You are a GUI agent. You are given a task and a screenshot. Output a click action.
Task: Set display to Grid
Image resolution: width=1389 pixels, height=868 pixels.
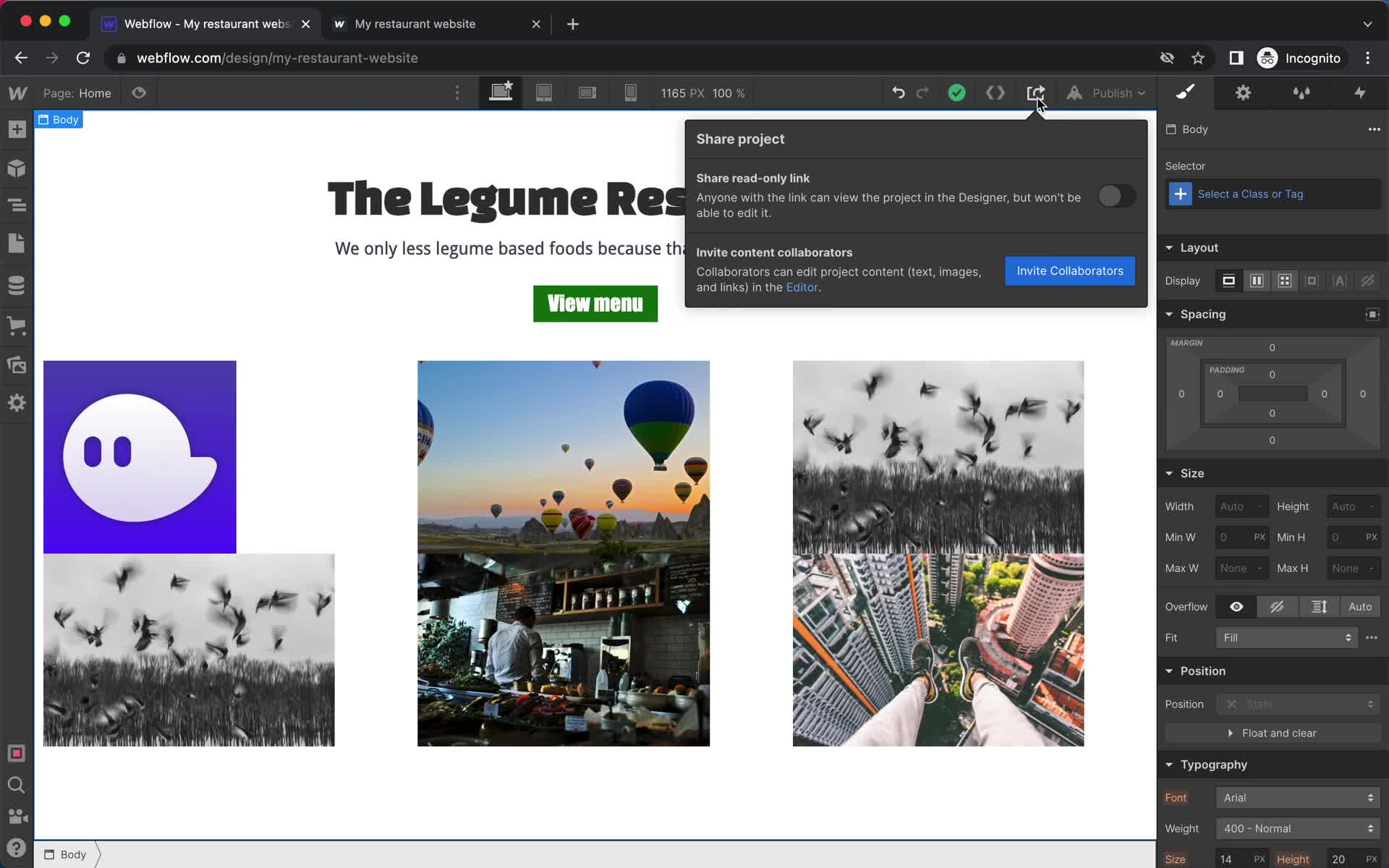1284,281
